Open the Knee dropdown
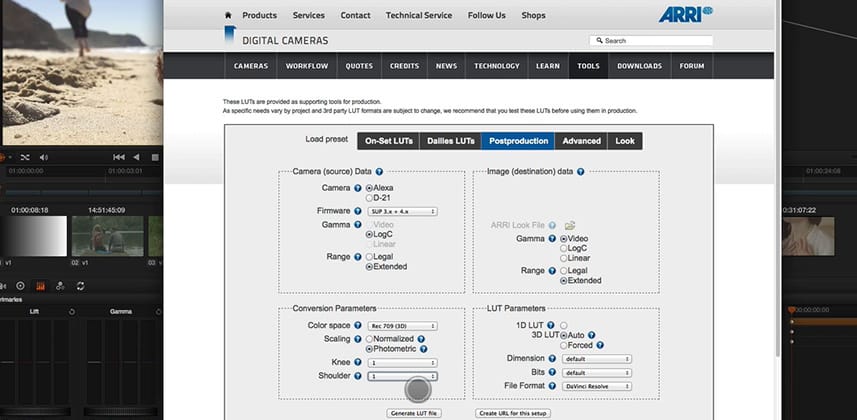Viewport: 857px width, 420px height. point(402,363)
